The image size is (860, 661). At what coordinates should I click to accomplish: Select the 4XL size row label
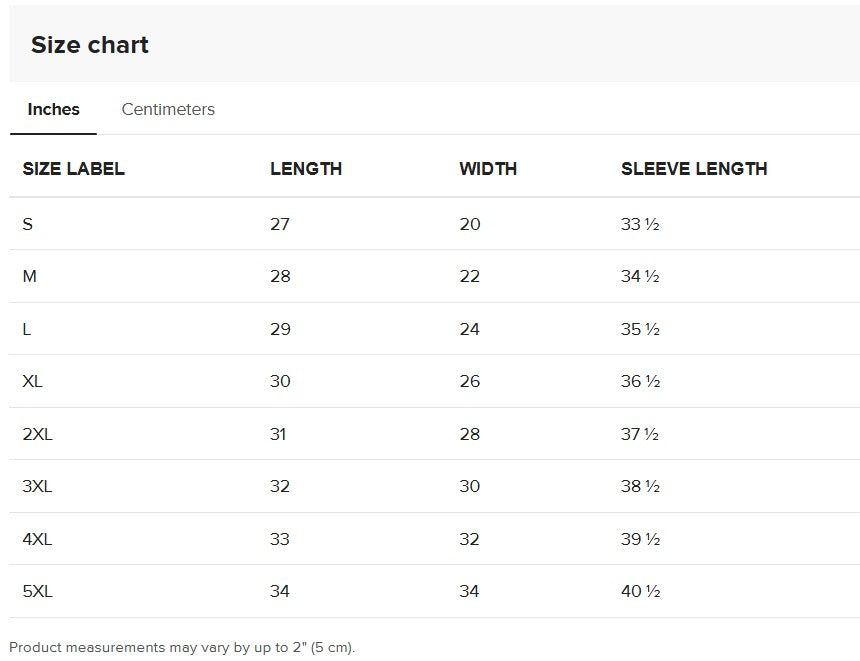click(37, 539)
